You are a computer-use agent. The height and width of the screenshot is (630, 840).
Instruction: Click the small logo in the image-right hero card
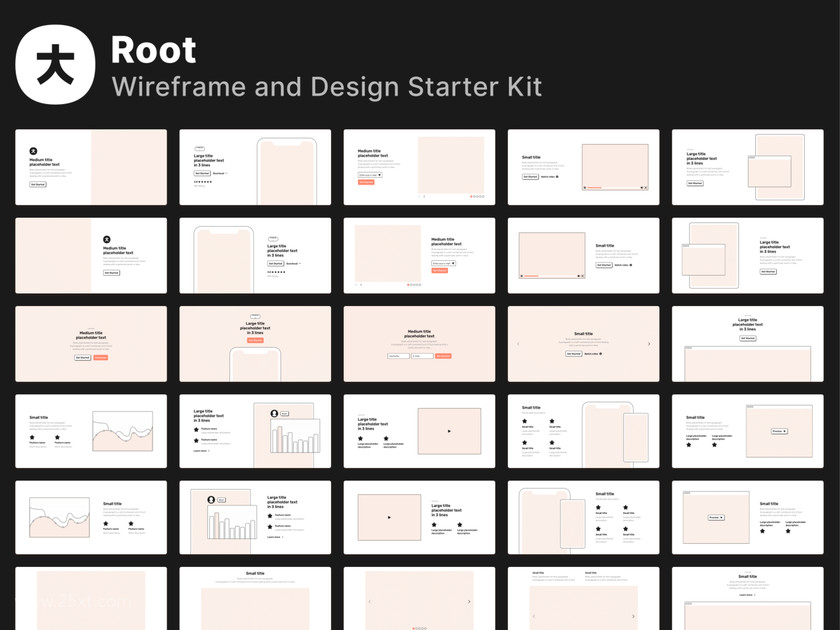click(x=33, y=151)
